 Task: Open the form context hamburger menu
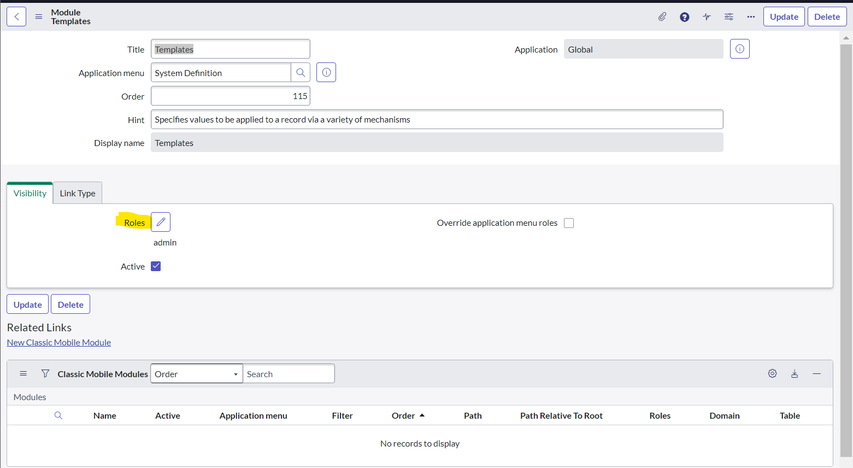tap(39, 17)
